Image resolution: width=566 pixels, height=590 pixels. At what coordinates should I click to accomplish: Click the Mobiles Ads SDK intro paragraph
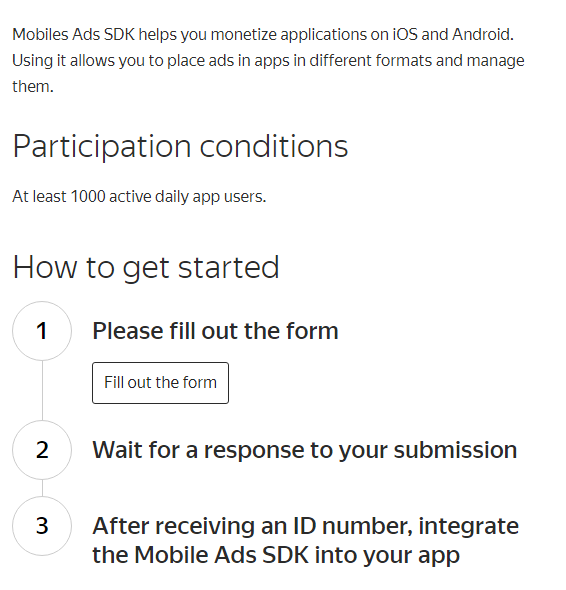(268, 60)
